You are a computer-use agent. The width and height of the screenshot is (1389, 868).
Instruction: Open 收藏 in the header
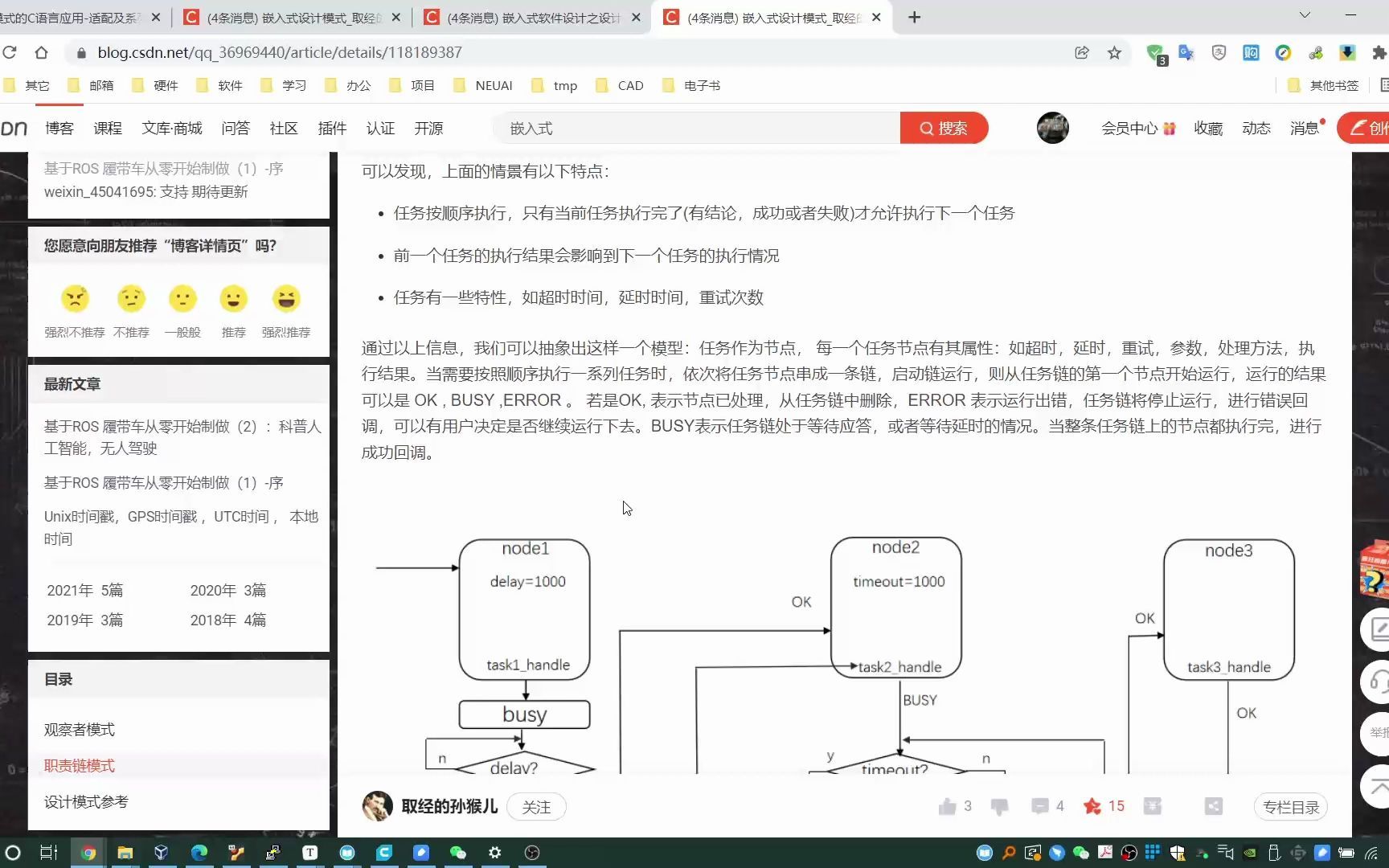1208,128
